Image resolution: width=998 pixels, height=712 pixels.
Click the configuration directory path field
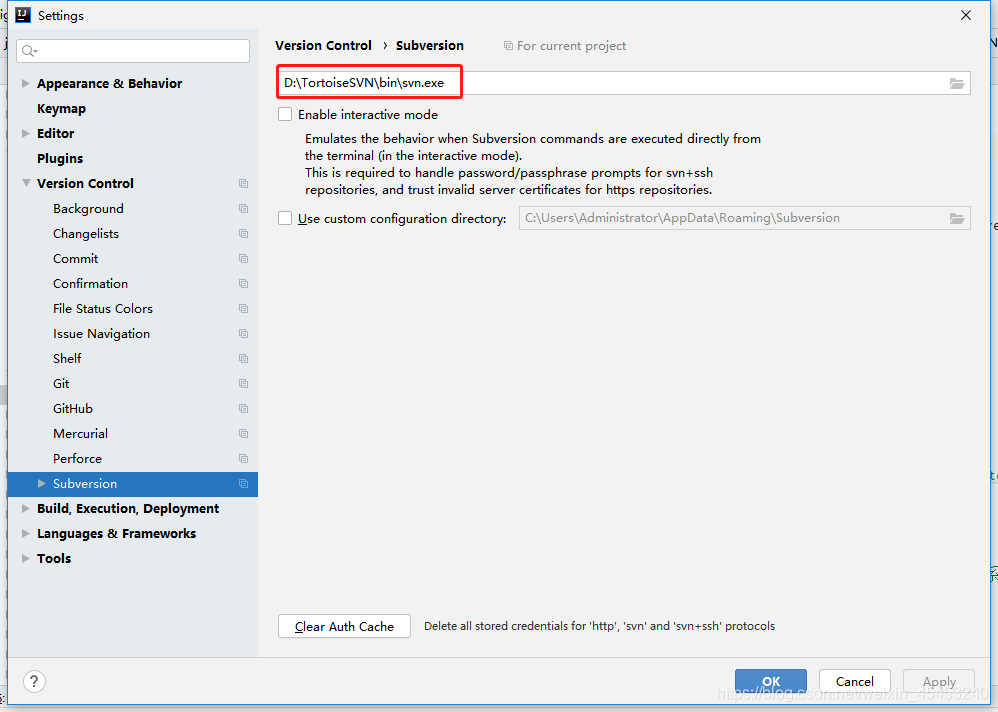[745, 218]
